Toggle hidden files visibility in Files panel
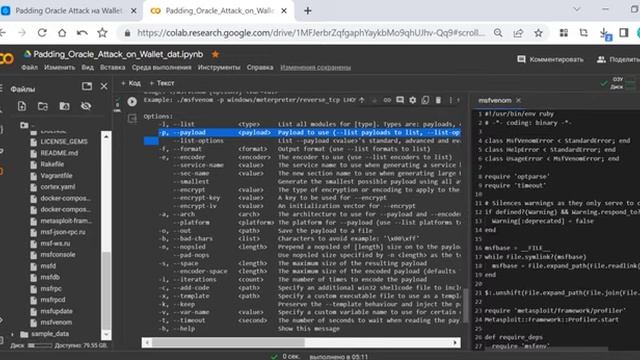This screenshot has height=360, width=640. [x=86, y=107]
